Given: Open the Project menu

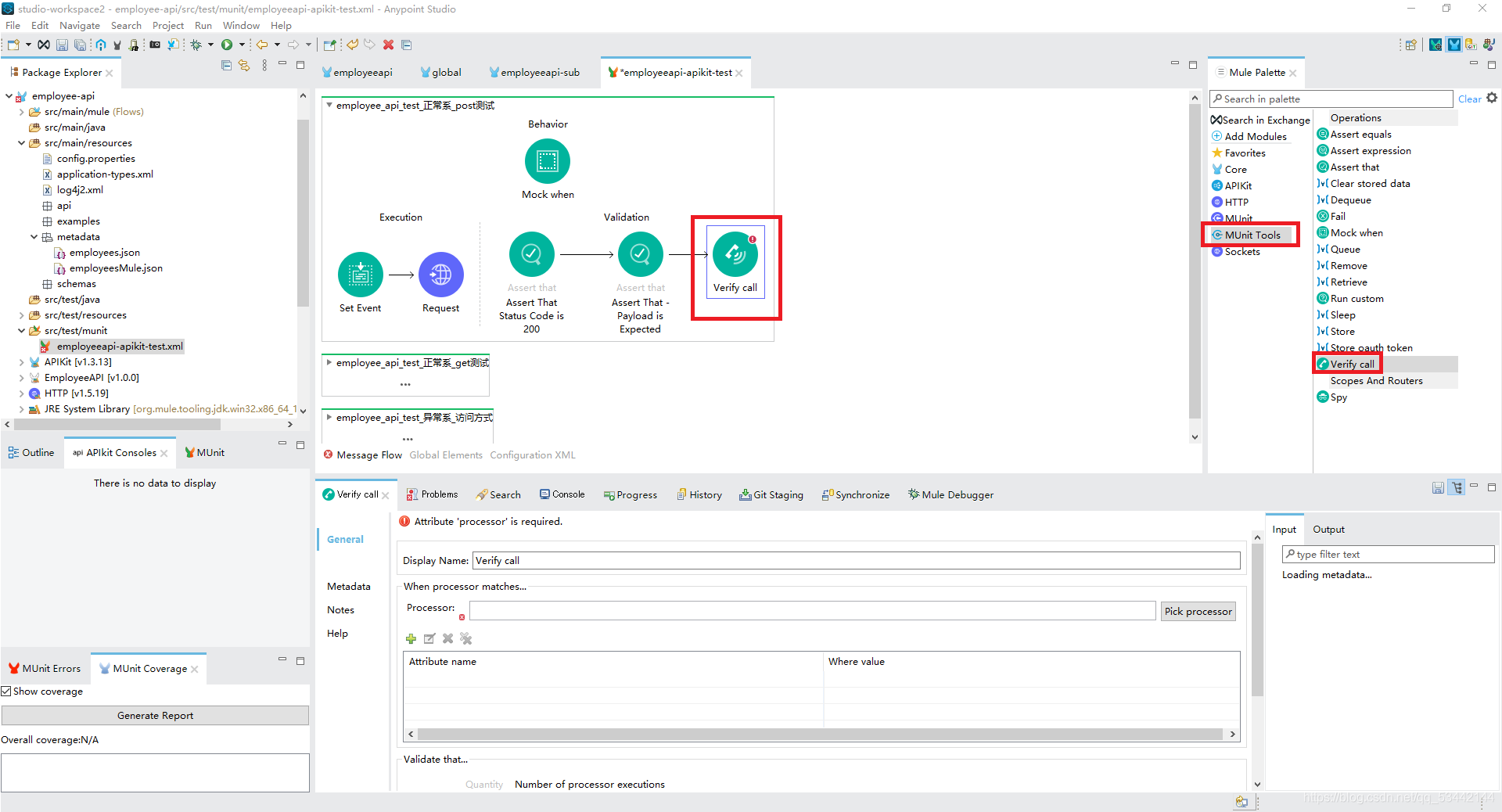Looking at the screenshot, I should pos(168,25).
